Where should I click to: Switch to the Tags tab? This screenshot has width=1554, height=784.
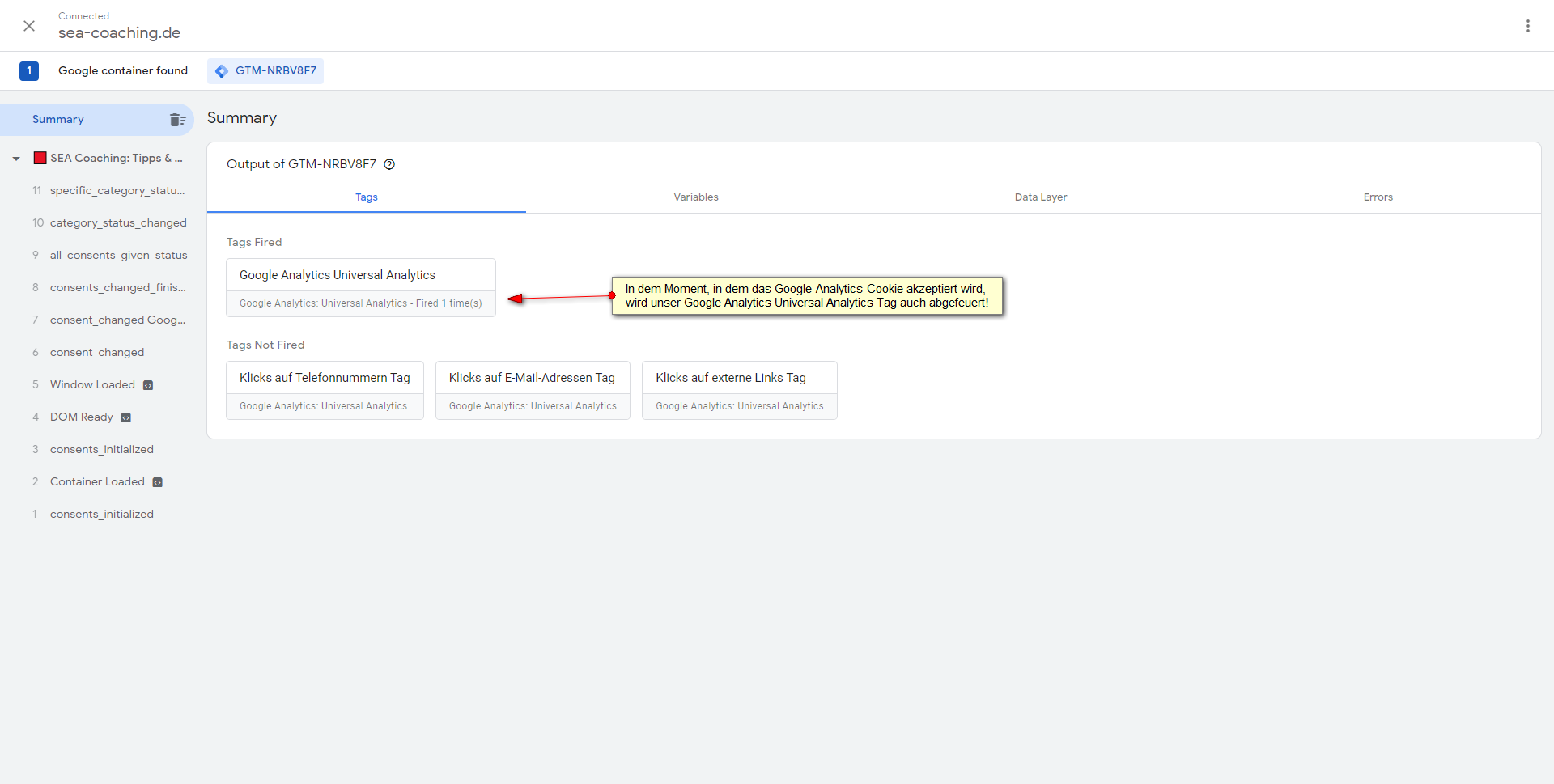click(367, 197)
